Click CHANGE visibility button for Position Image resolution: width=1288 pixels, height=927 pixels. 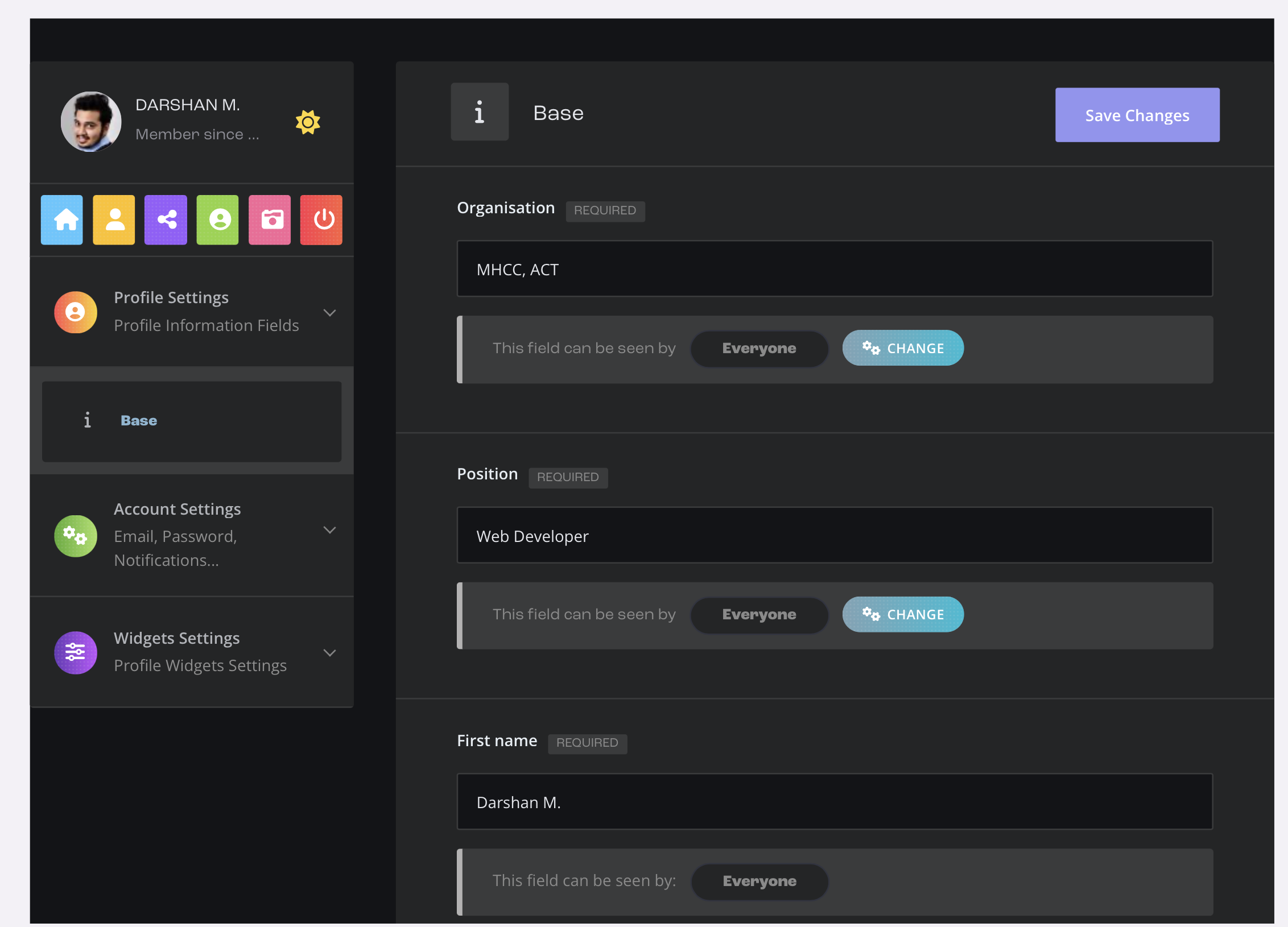point(903,614)
